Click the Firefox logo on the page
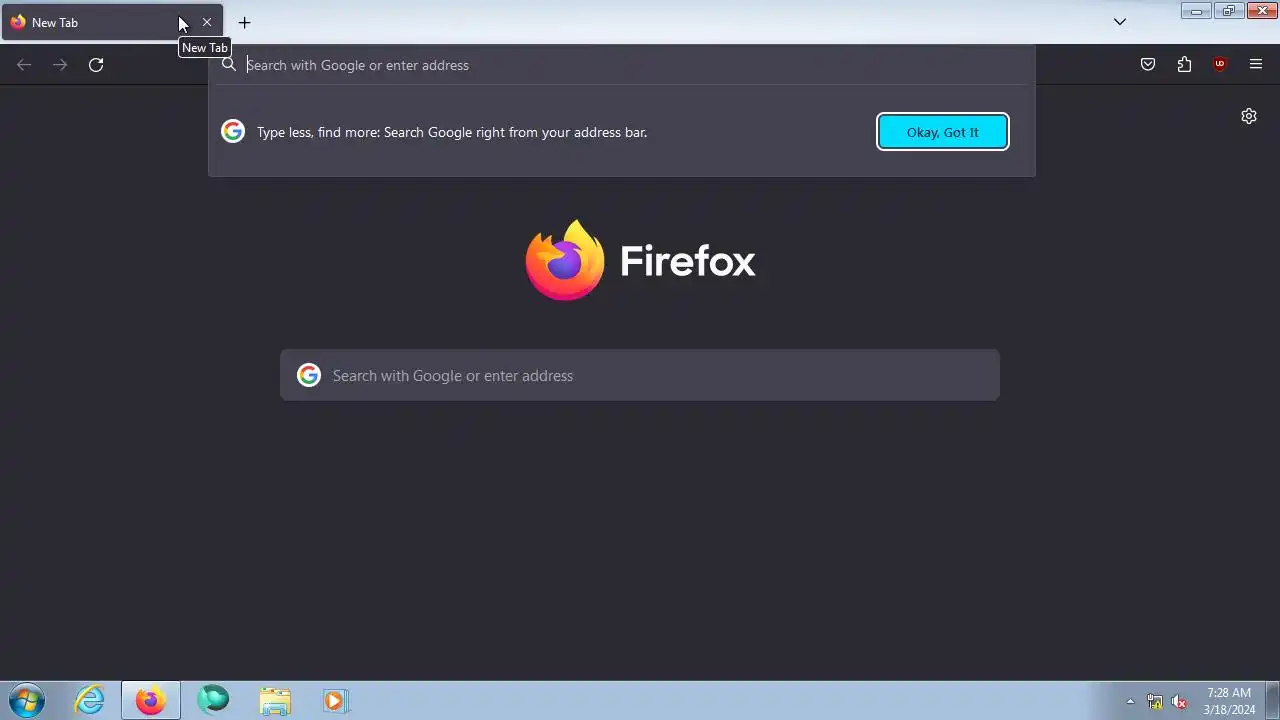This screenshot has width=1280, height=720. pyautogui.click(x=565, y=261)
